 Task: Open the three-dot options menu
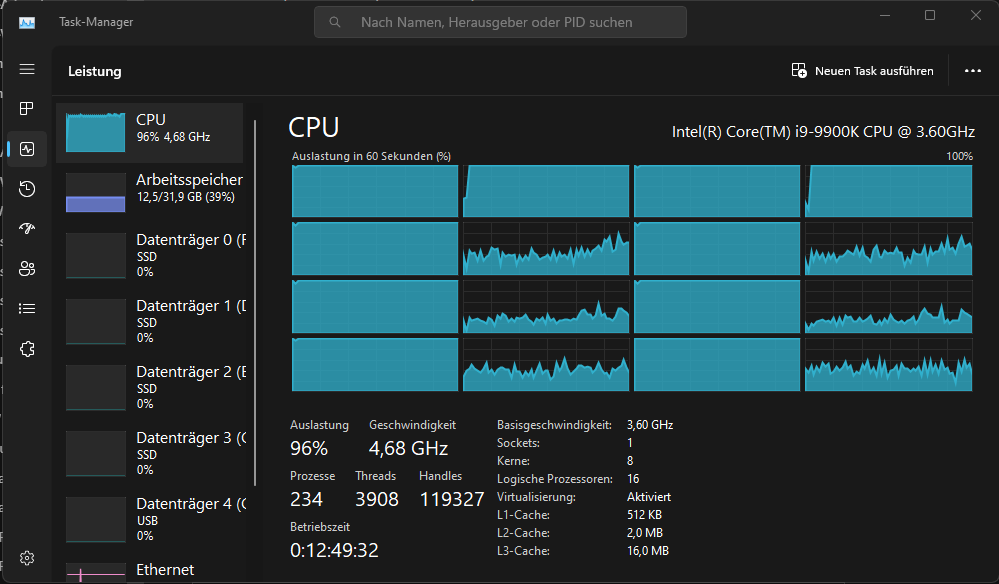coord(973,70)
